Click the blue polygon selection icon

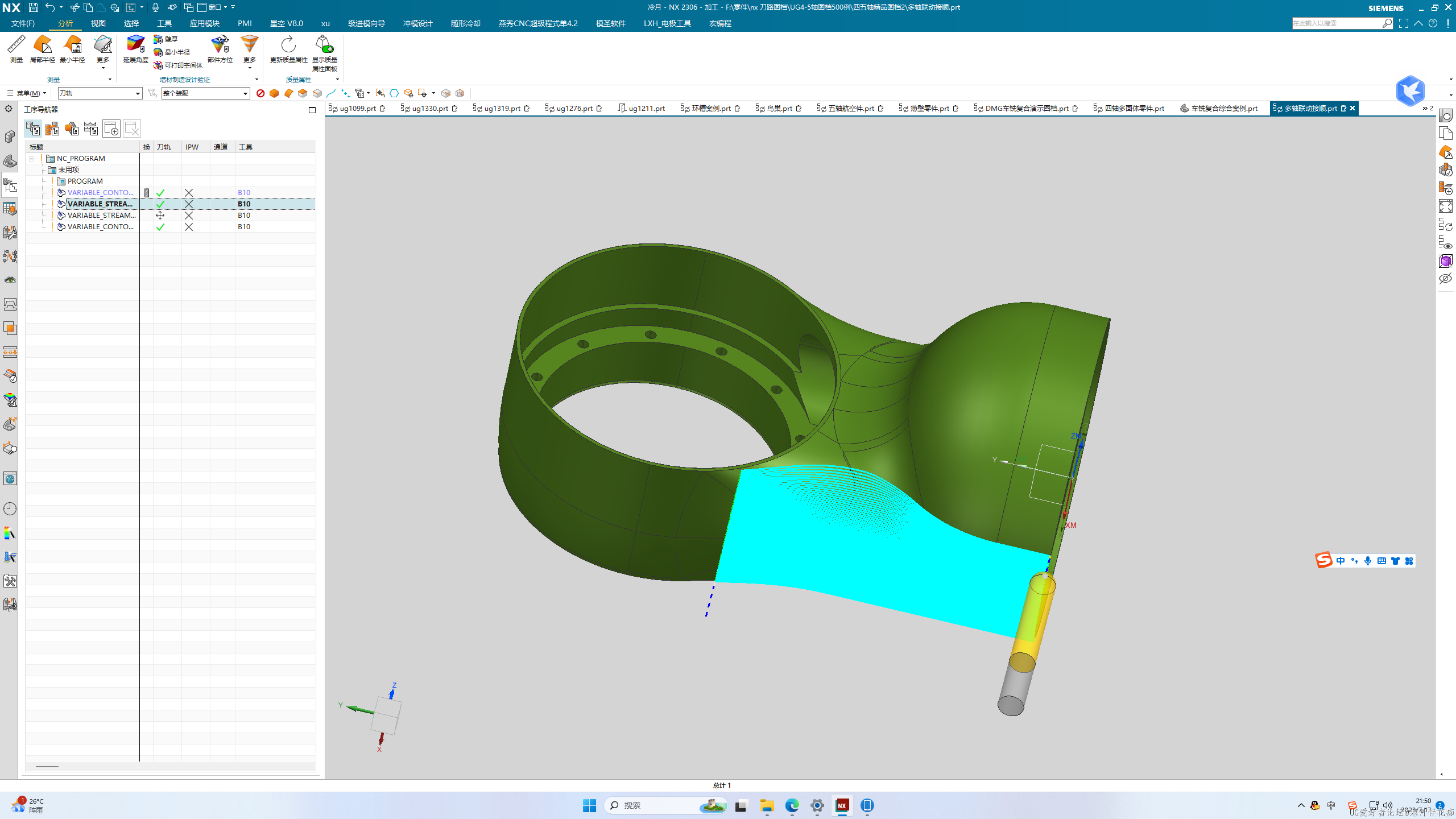[x=394, y=93]
